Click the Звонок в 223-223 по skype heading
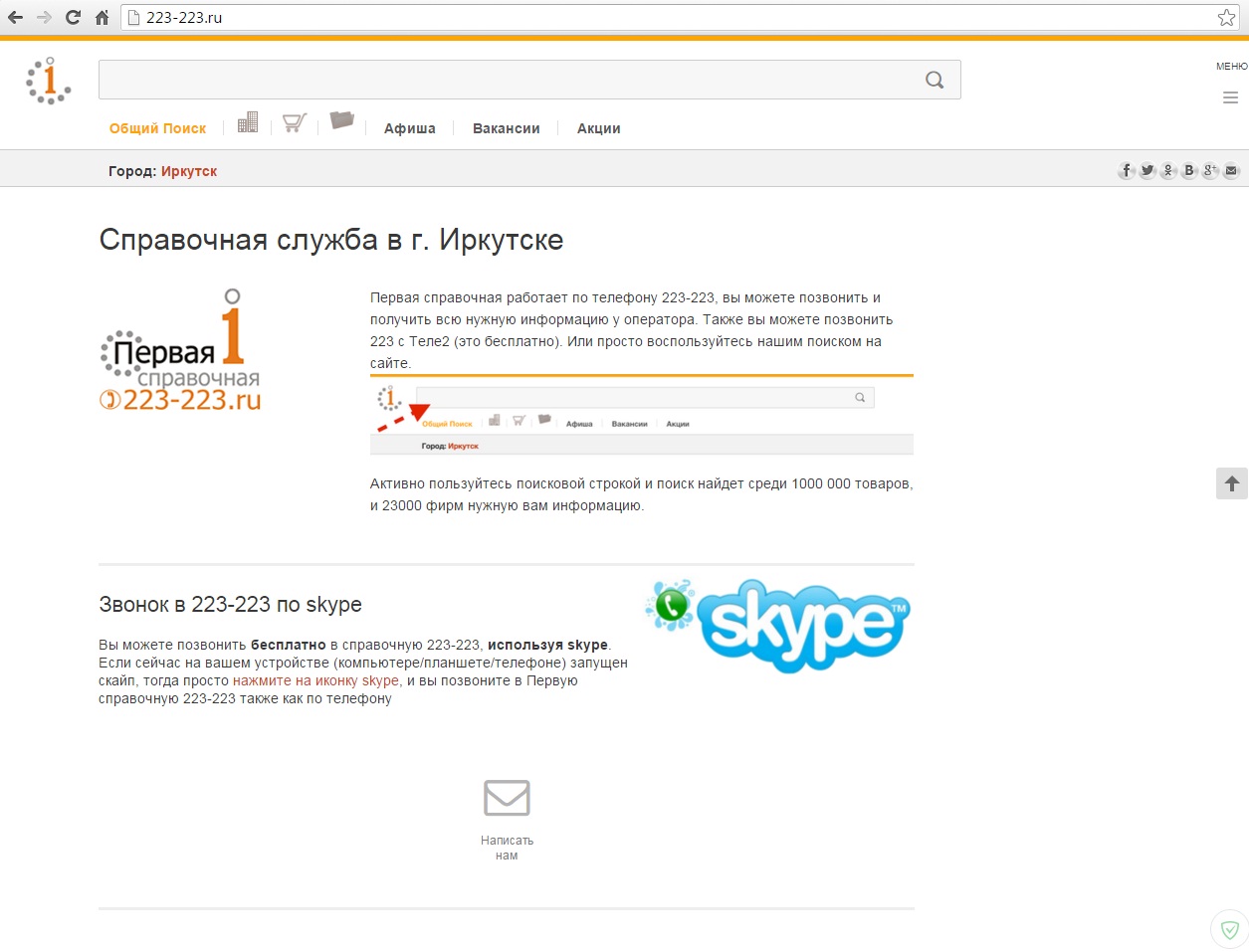The image size is (1249, 952). click(231, 604)
